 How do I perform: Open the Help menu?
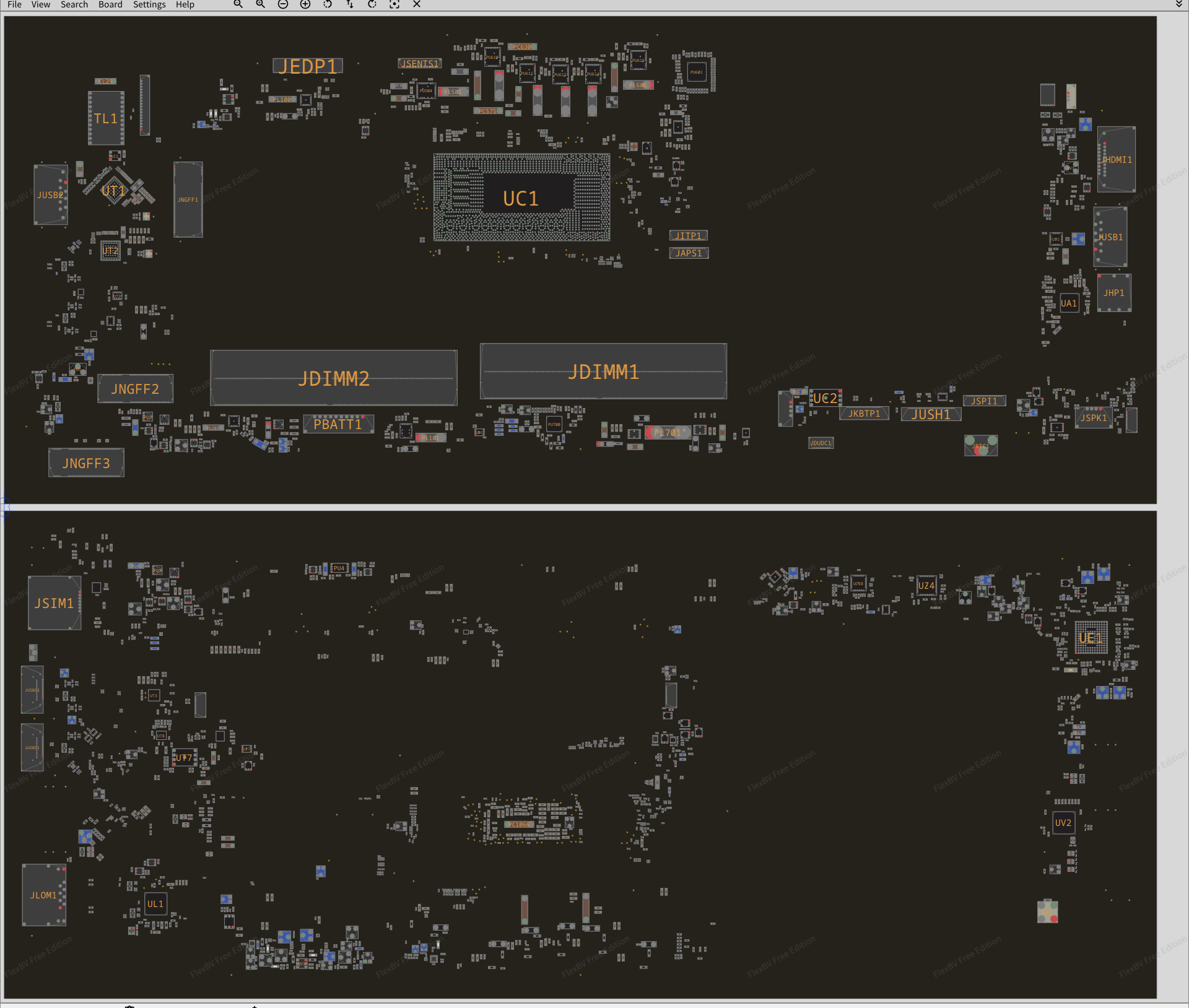tap(185, 4)
